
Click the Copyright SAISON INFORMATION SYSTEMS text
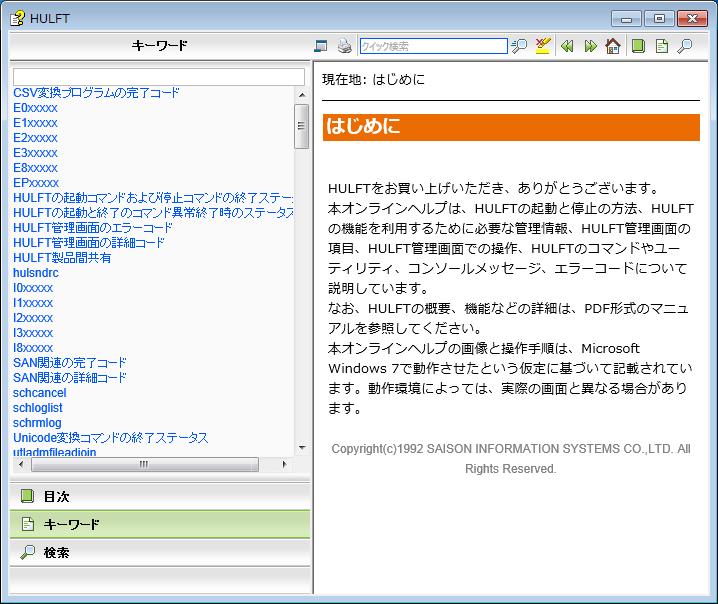(x=511, y=458)
